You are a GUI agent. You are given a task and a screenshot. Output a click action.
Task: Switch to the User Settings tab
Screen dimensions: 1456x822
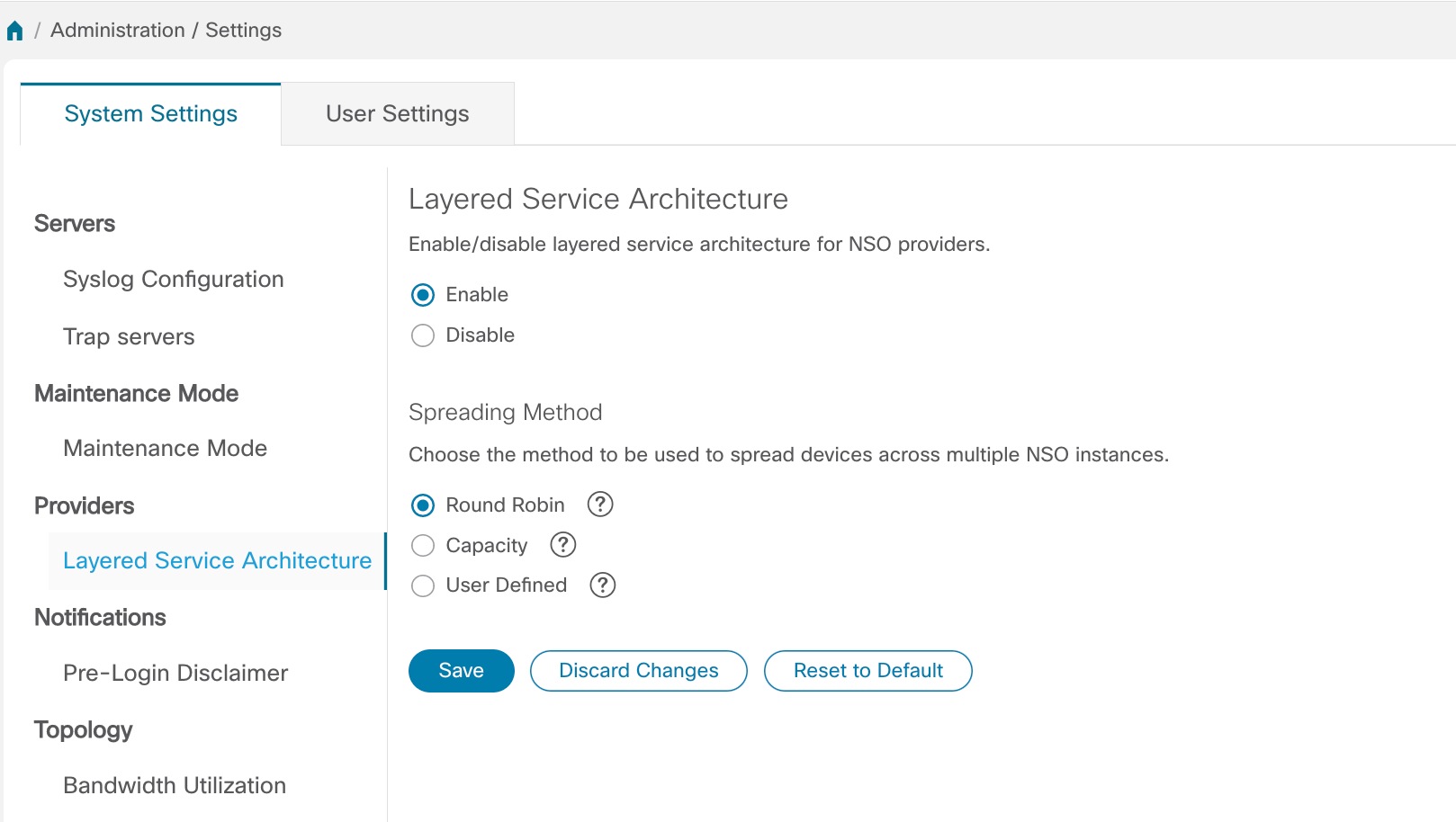tap(397, 113)
